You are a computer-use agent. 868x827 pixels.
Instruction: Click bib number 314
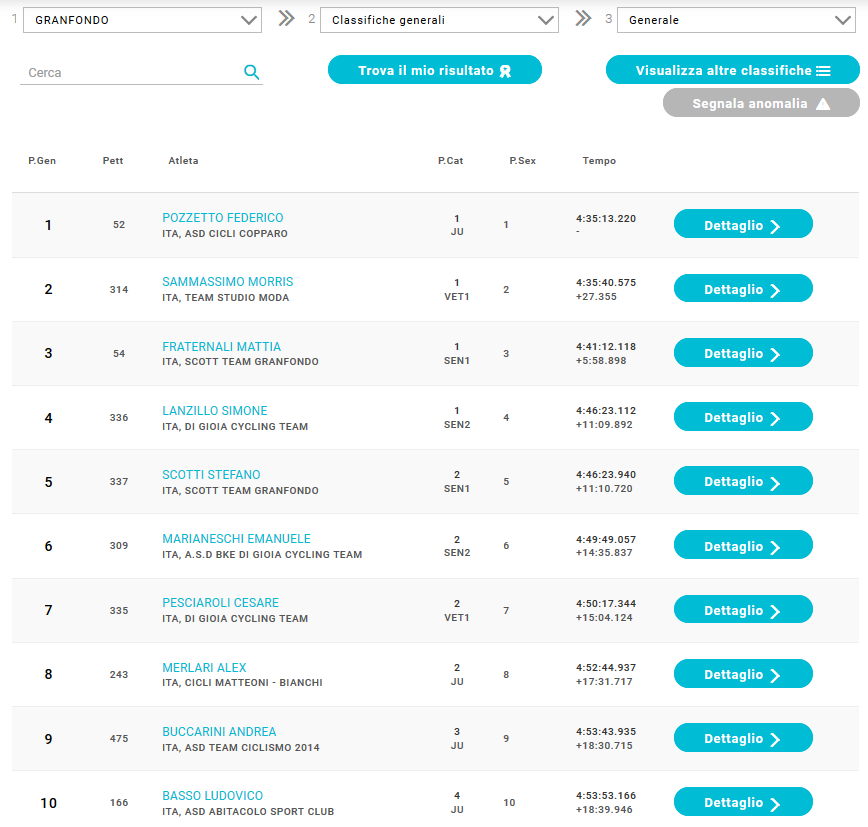pyautogui.click(x=118, y=290)
